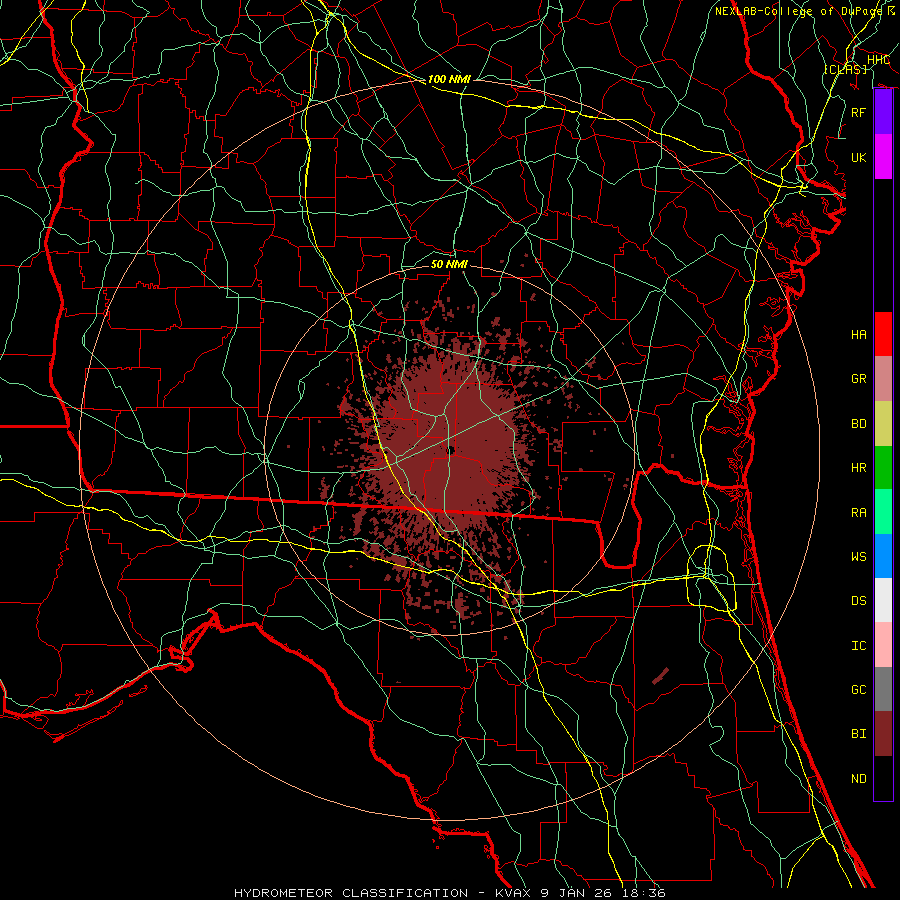Viewport: 900px width, 900px height.
Task: Click the GR legend label
Action: click(859, 379)
